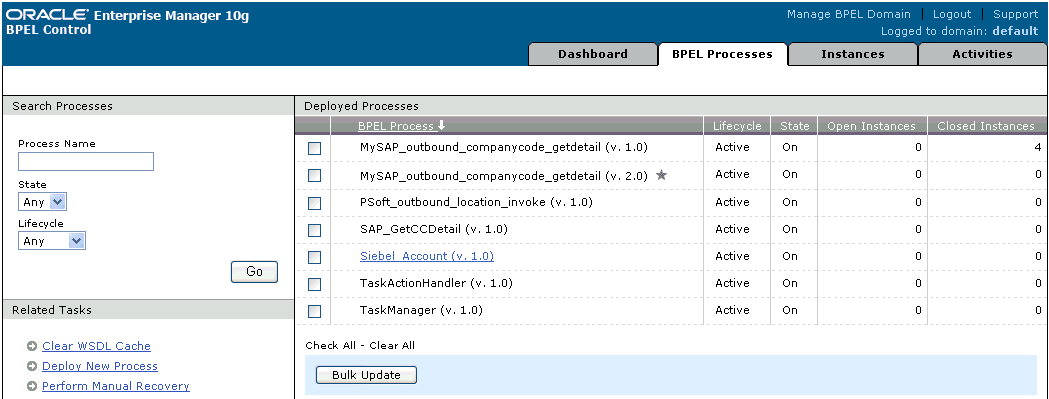Screen dimensions: 1049x399
Task: Click the Bulk Update button
Action: tap(366, 375)
